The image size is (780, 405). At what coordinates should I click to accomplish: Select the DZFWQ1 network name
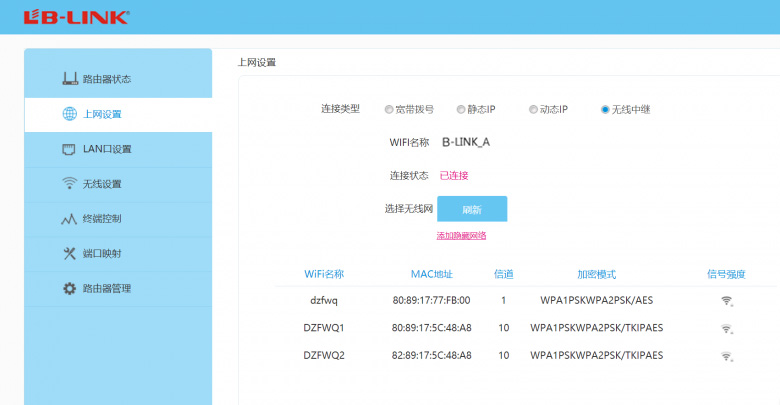(x=324, y=328)
